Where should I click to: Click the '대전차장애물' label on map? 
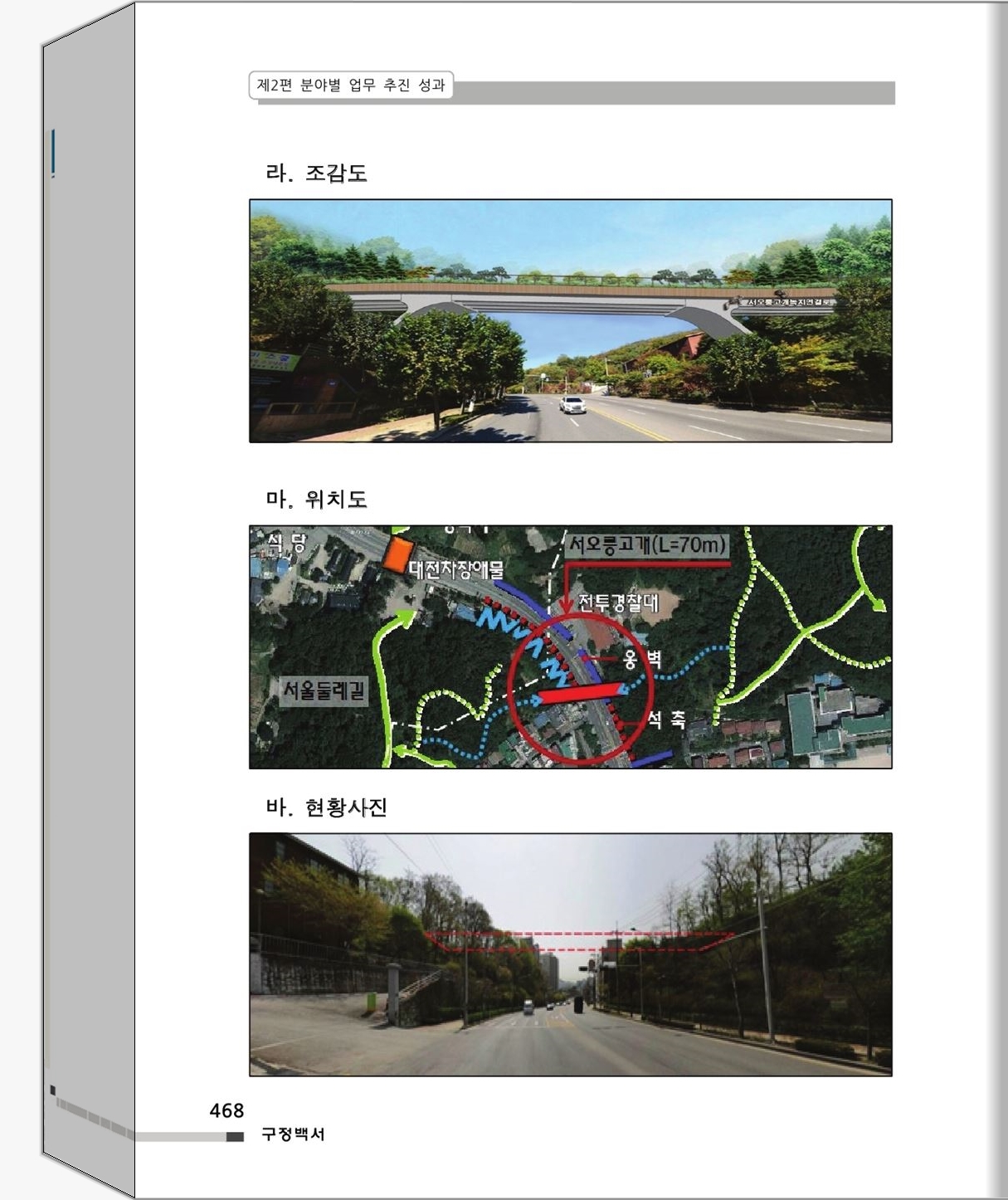(456, 568)
